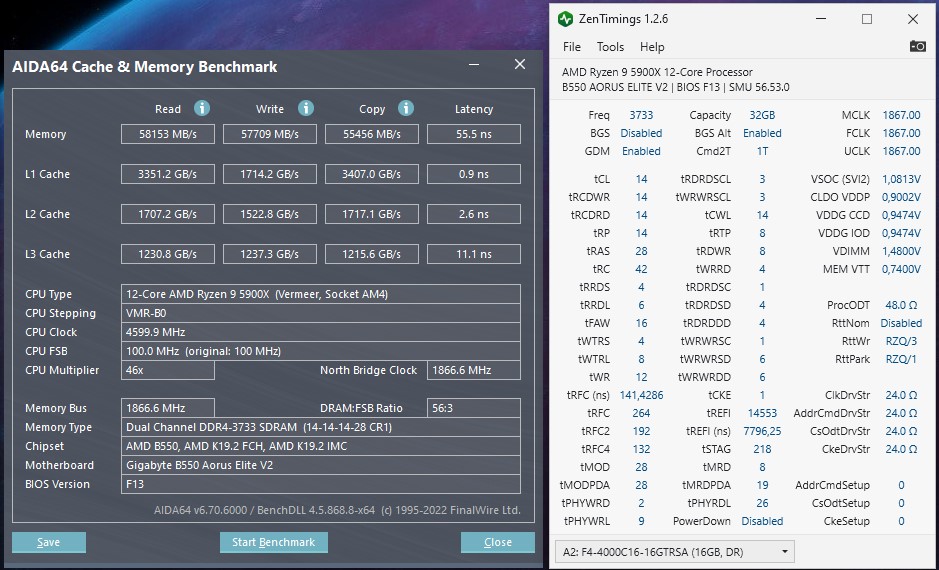Click the Copy info icon
The height and width of the screenshot is (570, 939).
pos(406,108)
